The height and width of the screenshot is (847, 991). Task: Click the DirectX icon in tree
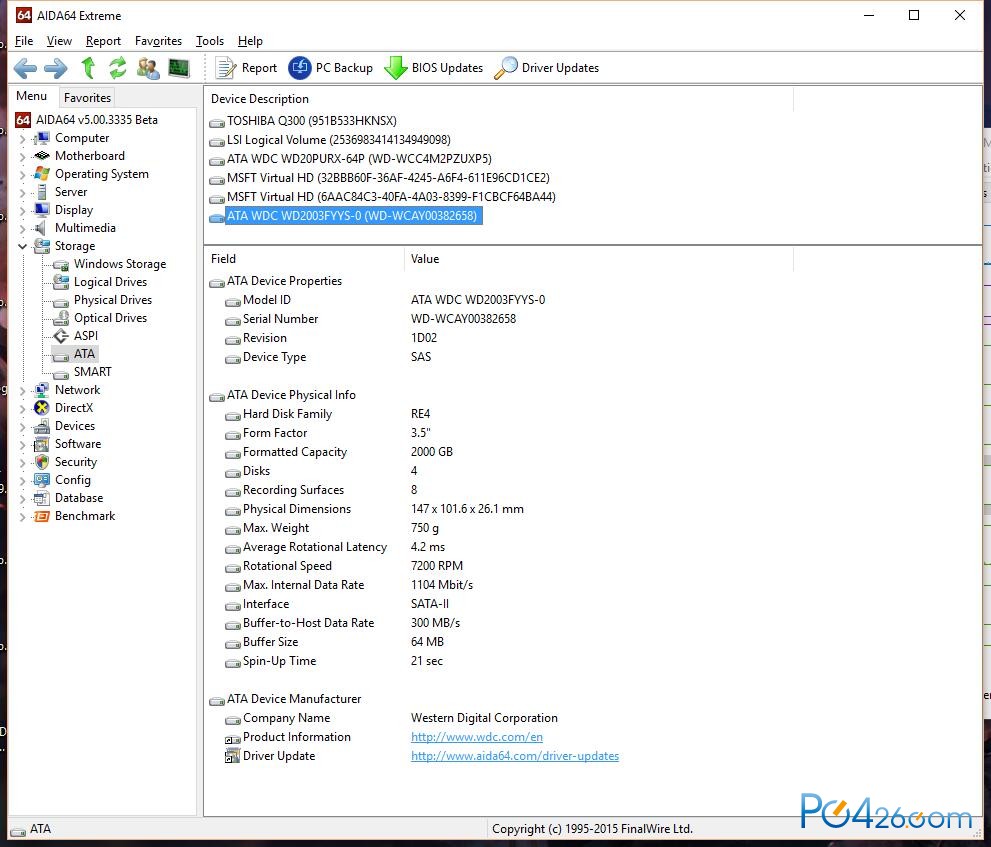[42, 408]
